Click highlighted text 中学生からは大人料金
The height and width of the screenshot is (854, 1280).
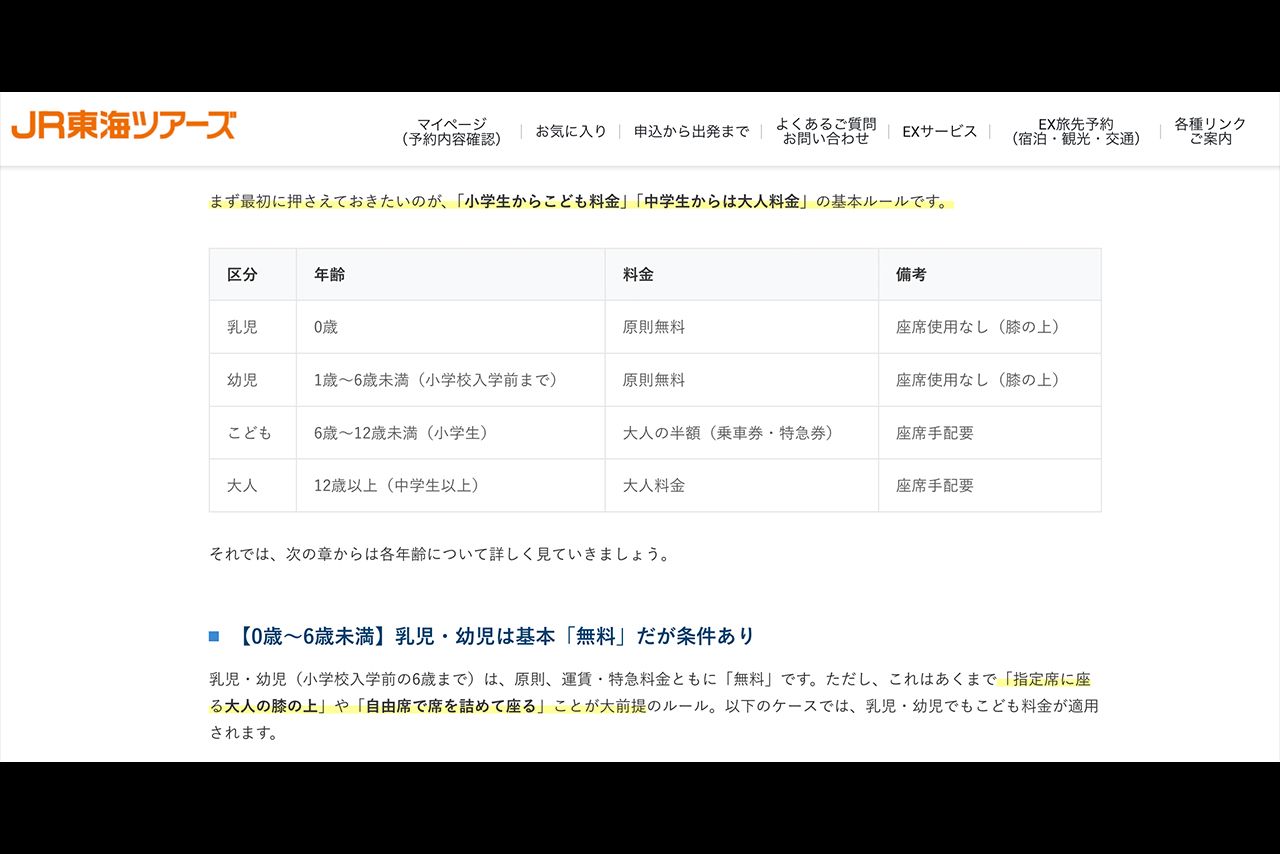[722, 201]
